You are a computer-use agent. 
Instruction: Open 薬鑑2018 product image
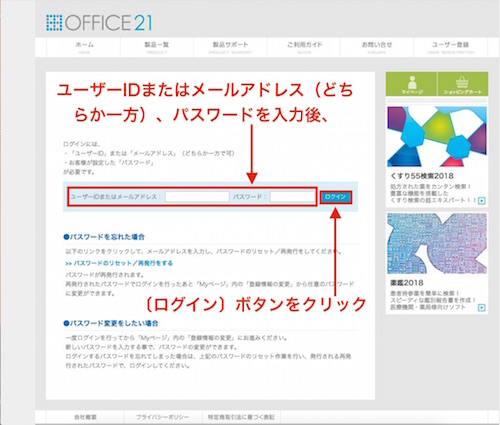(437, 244)
